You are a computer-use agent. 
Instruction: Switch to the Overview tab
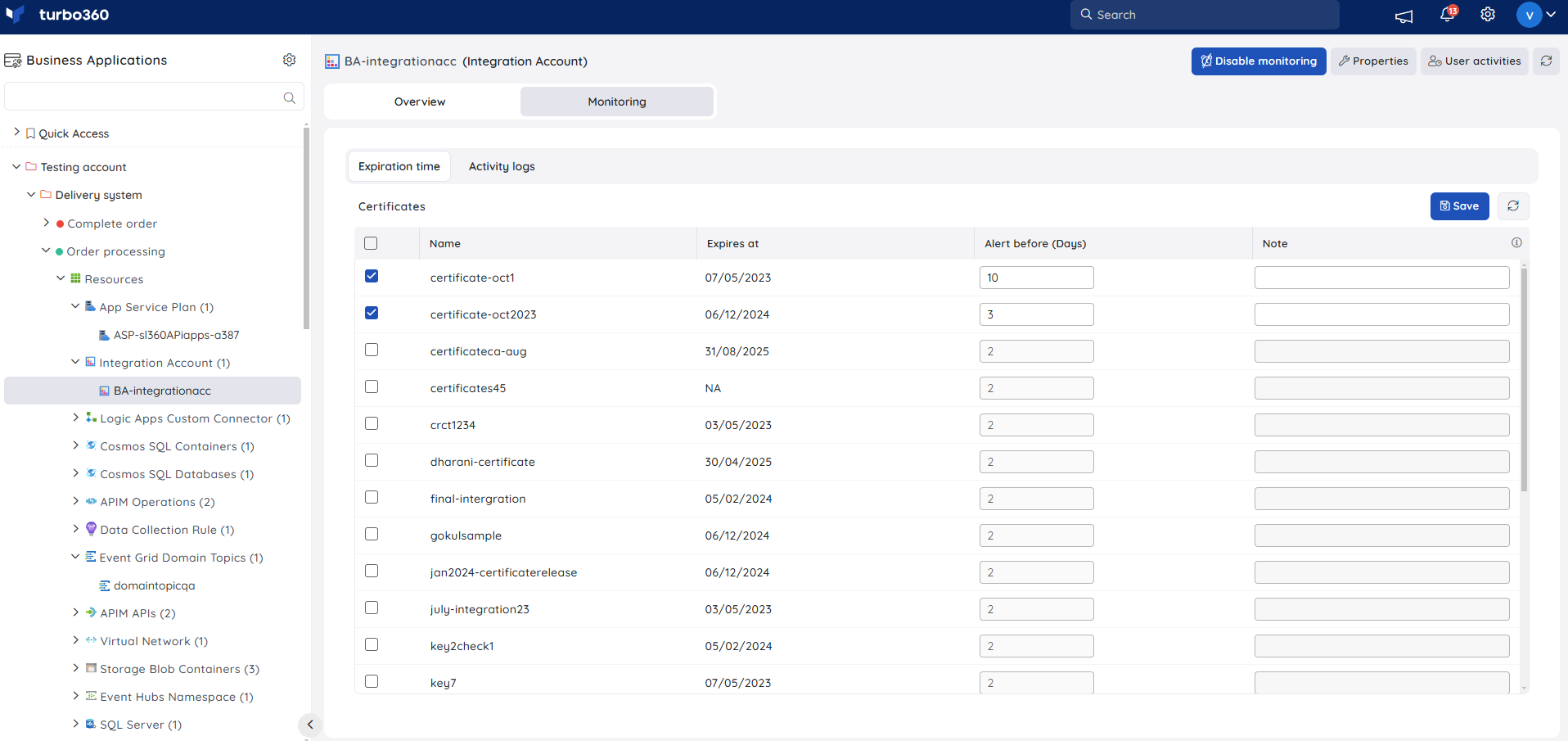(421, 102)
